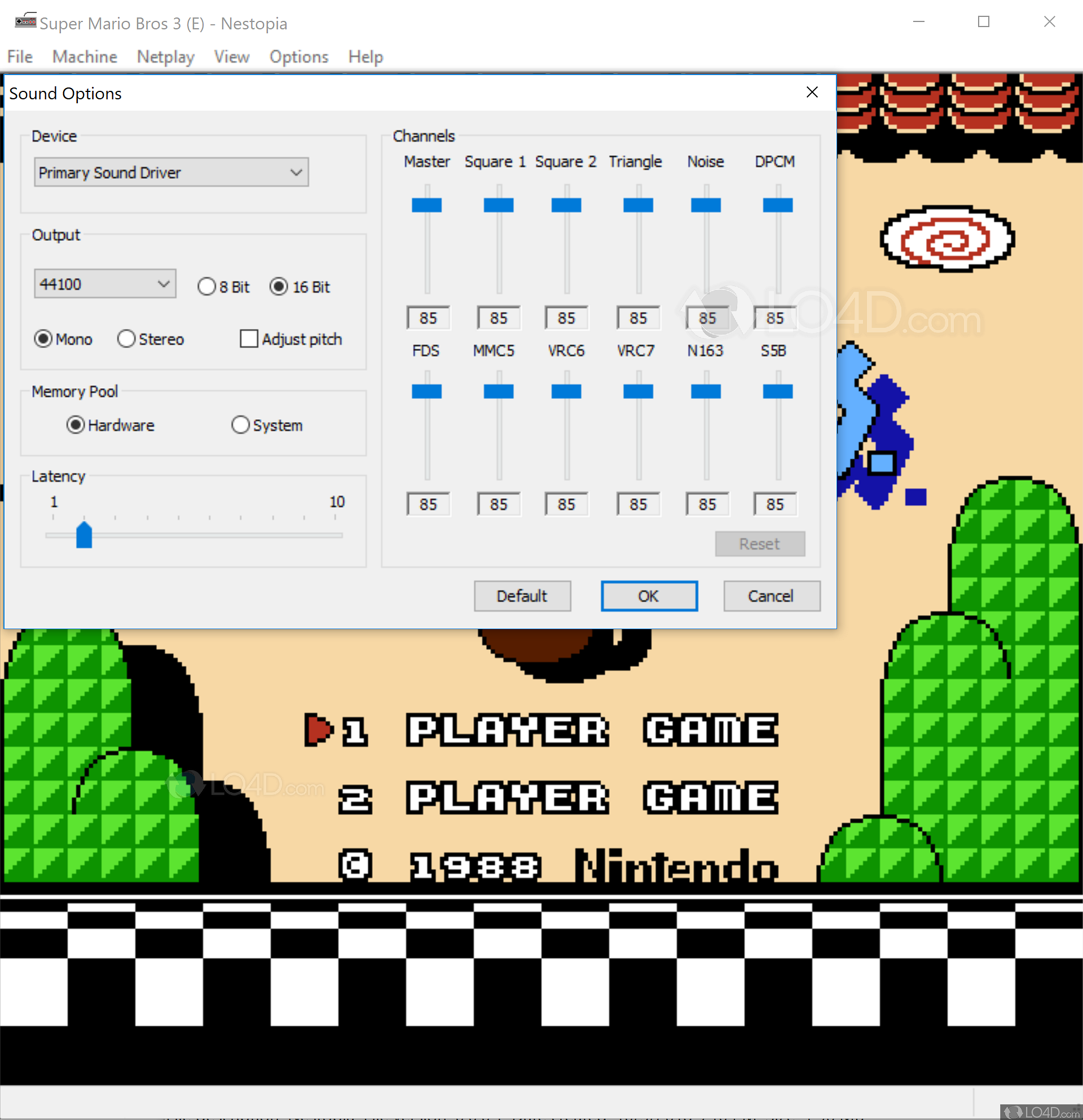Click the MMC5 channel volume slider

tap(499, 392)
